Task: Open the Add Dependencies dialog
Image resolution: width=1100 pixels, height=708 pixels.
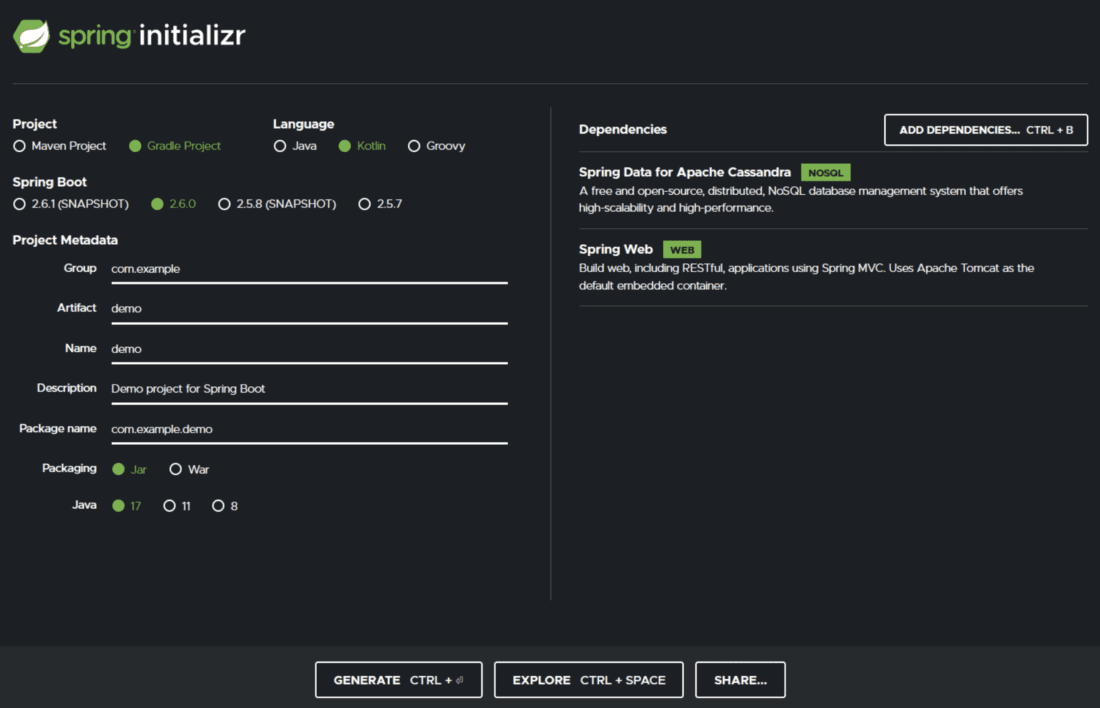Action: (985, 130)
